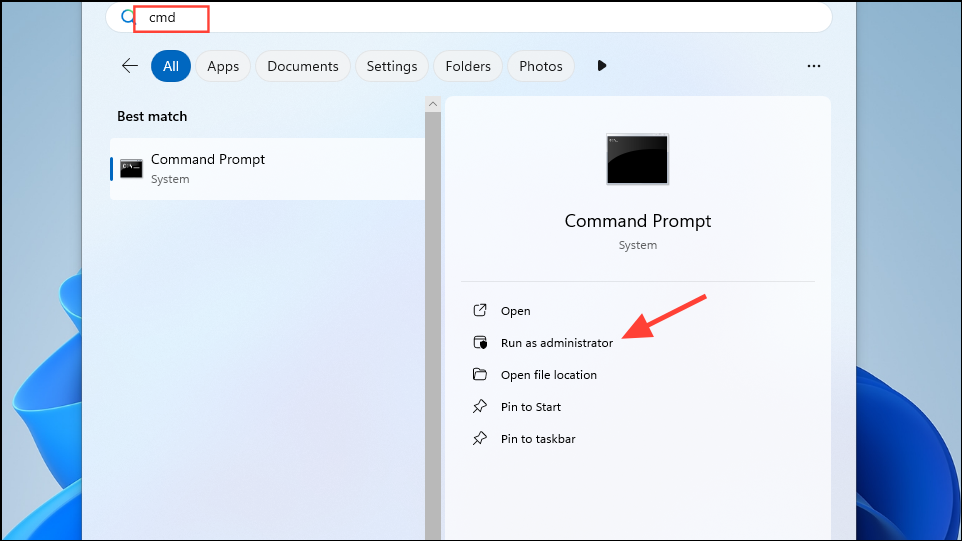This screenshot has width=962, height=541.
Task: Click the Pin to taskbar pin icon
Action: coord(480,438)
